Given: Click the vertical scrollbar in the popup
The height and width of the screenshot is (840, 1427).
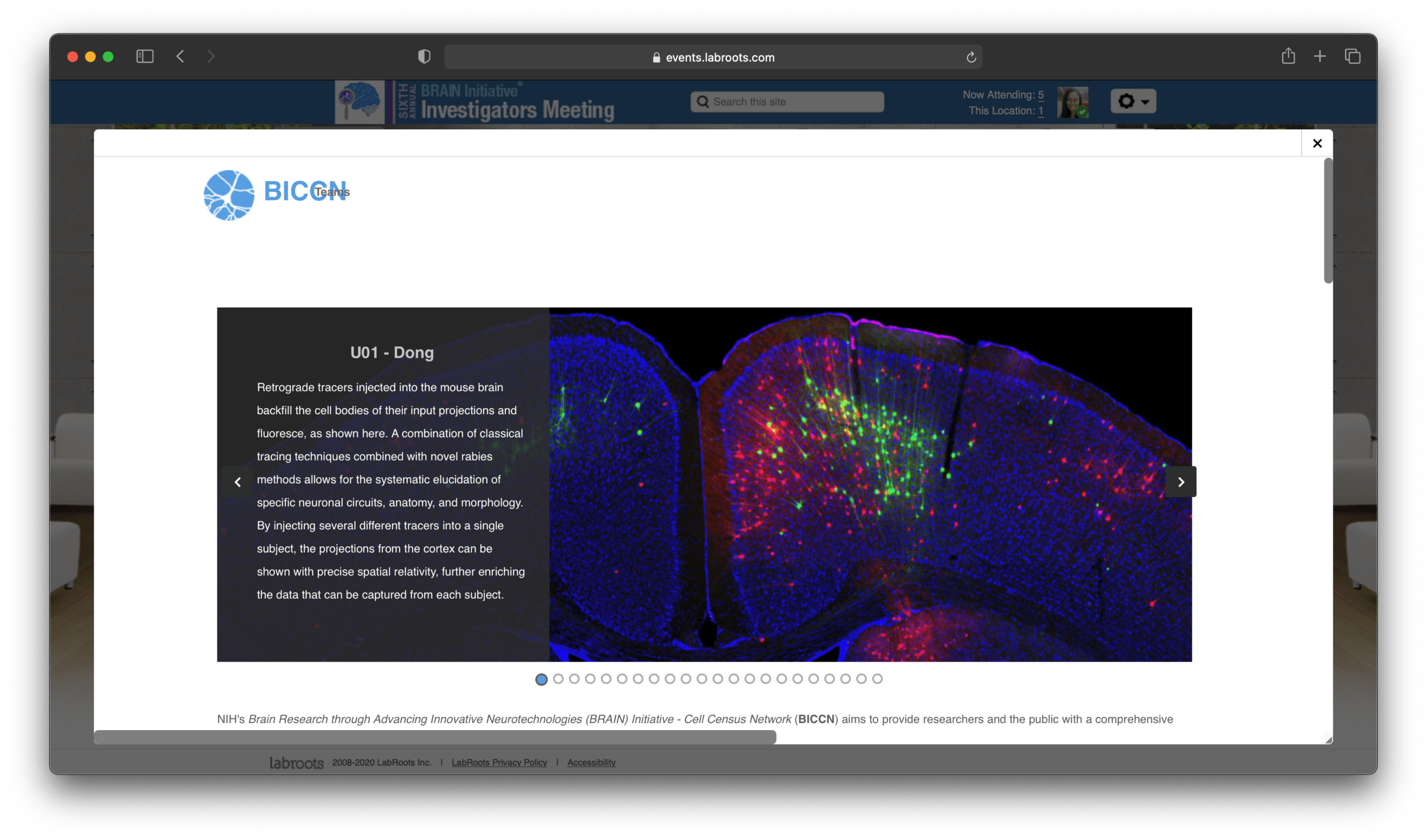Looking at the screenshot, I should 1328,221.
